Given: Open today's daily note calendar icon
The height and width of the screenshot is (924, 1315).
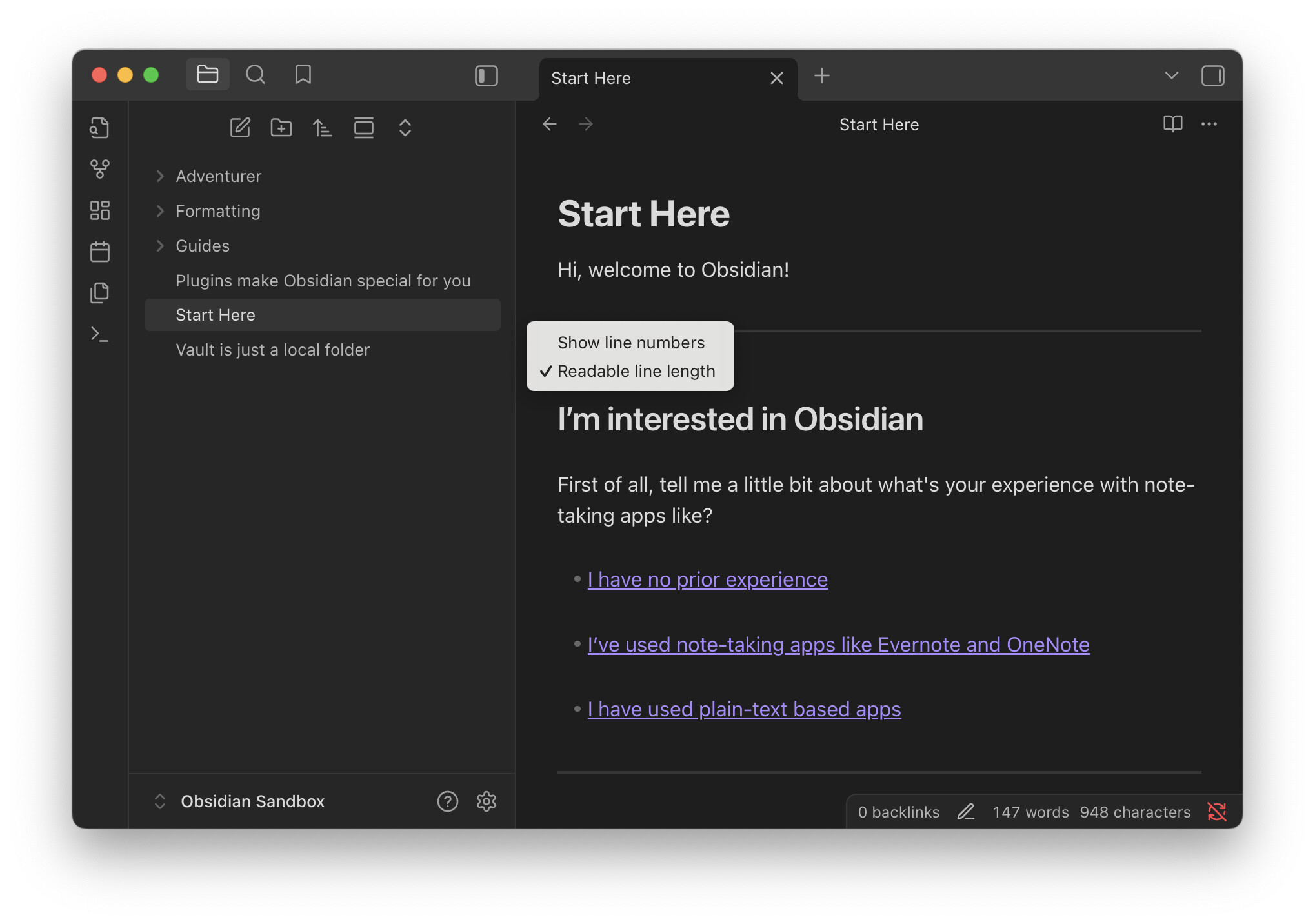Looking at the screenshot, I should click(99, 252).
